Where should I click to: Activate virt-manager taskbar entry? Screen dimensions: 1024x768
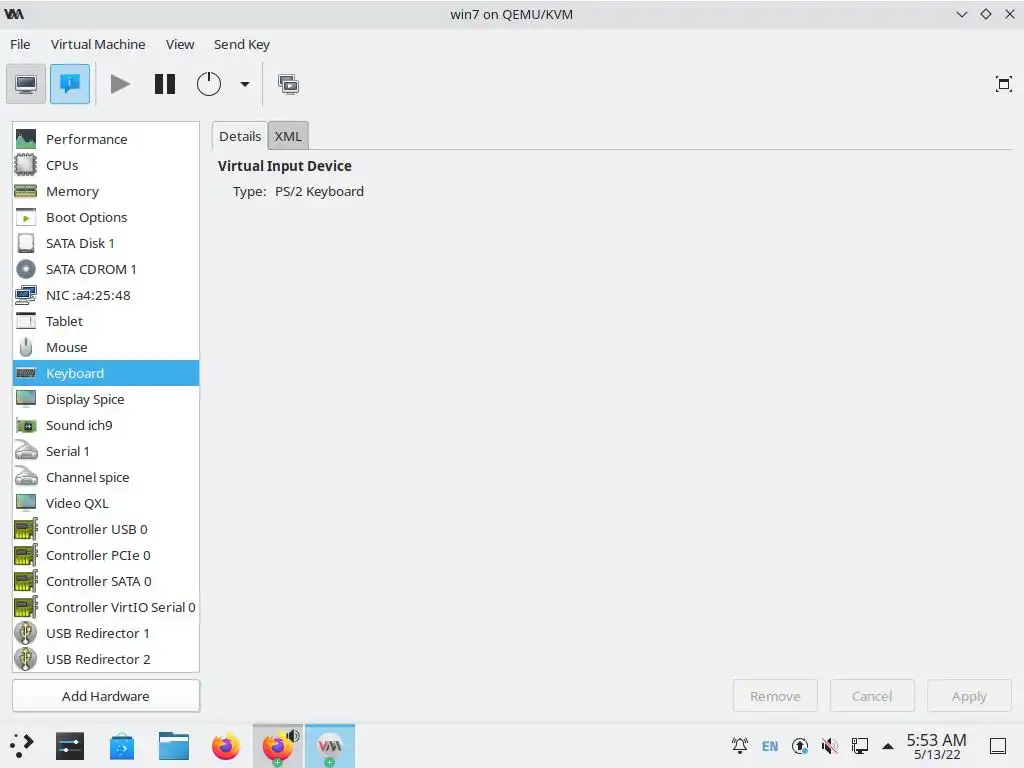[x=330, y=746]
